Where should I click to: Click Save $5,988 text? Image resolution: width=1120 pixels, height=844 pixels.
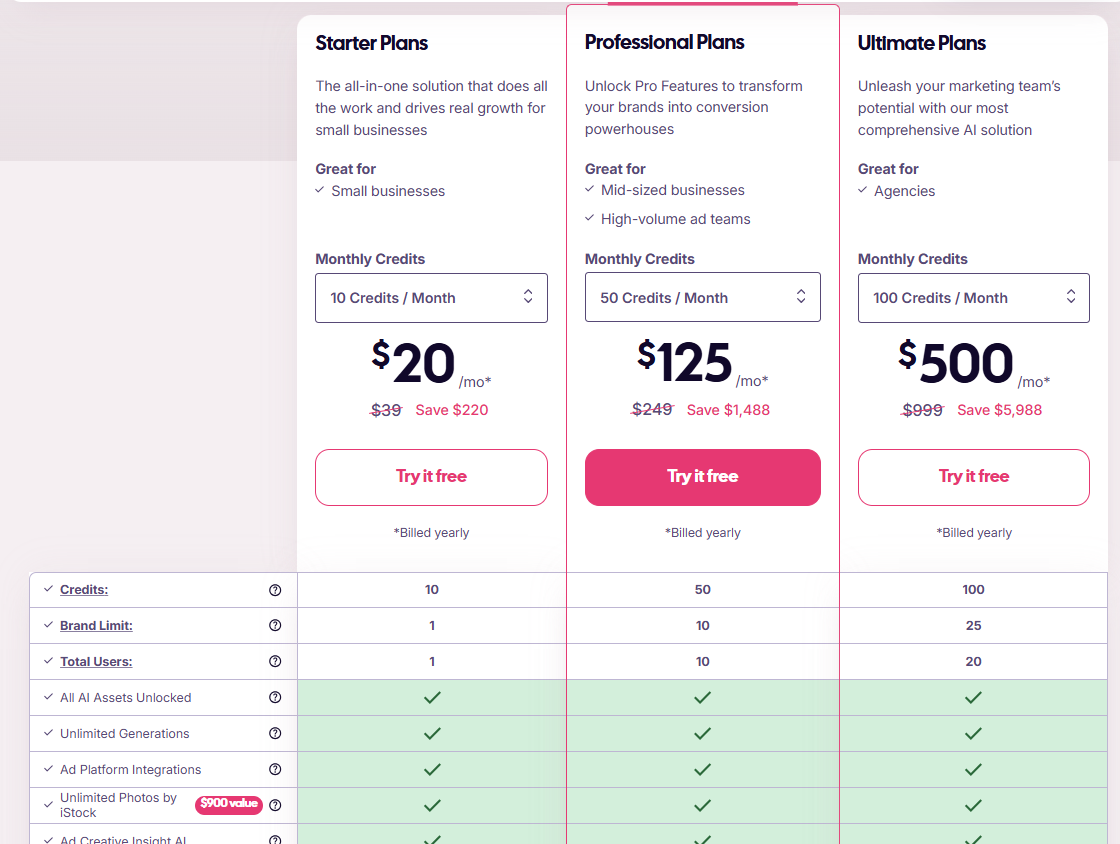click(999, 410)
